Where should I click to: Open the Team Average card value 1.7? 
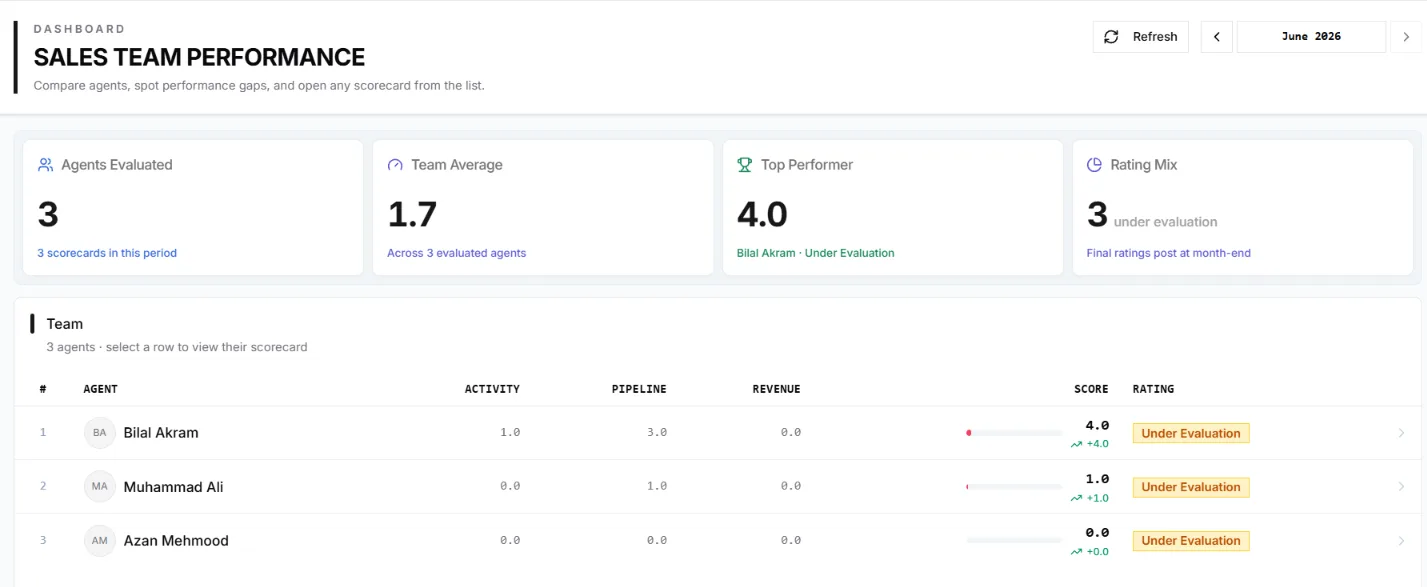[x=412, y=214]
